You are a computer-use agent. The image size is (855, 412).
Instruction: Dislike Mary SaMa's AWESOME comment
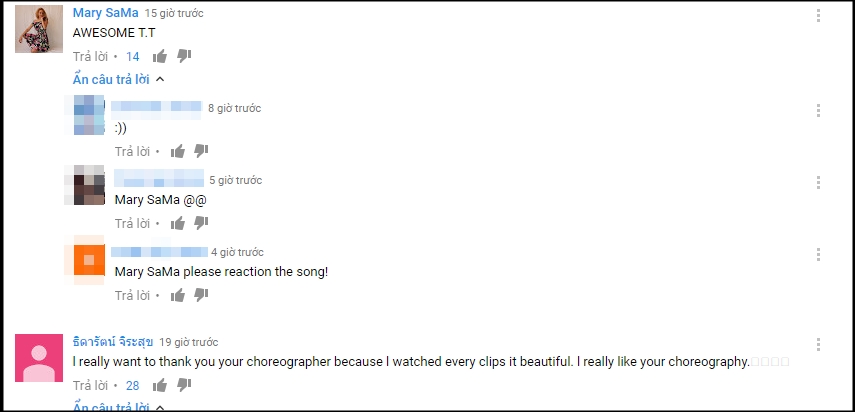pyautogui.click(x=184, y=56)
